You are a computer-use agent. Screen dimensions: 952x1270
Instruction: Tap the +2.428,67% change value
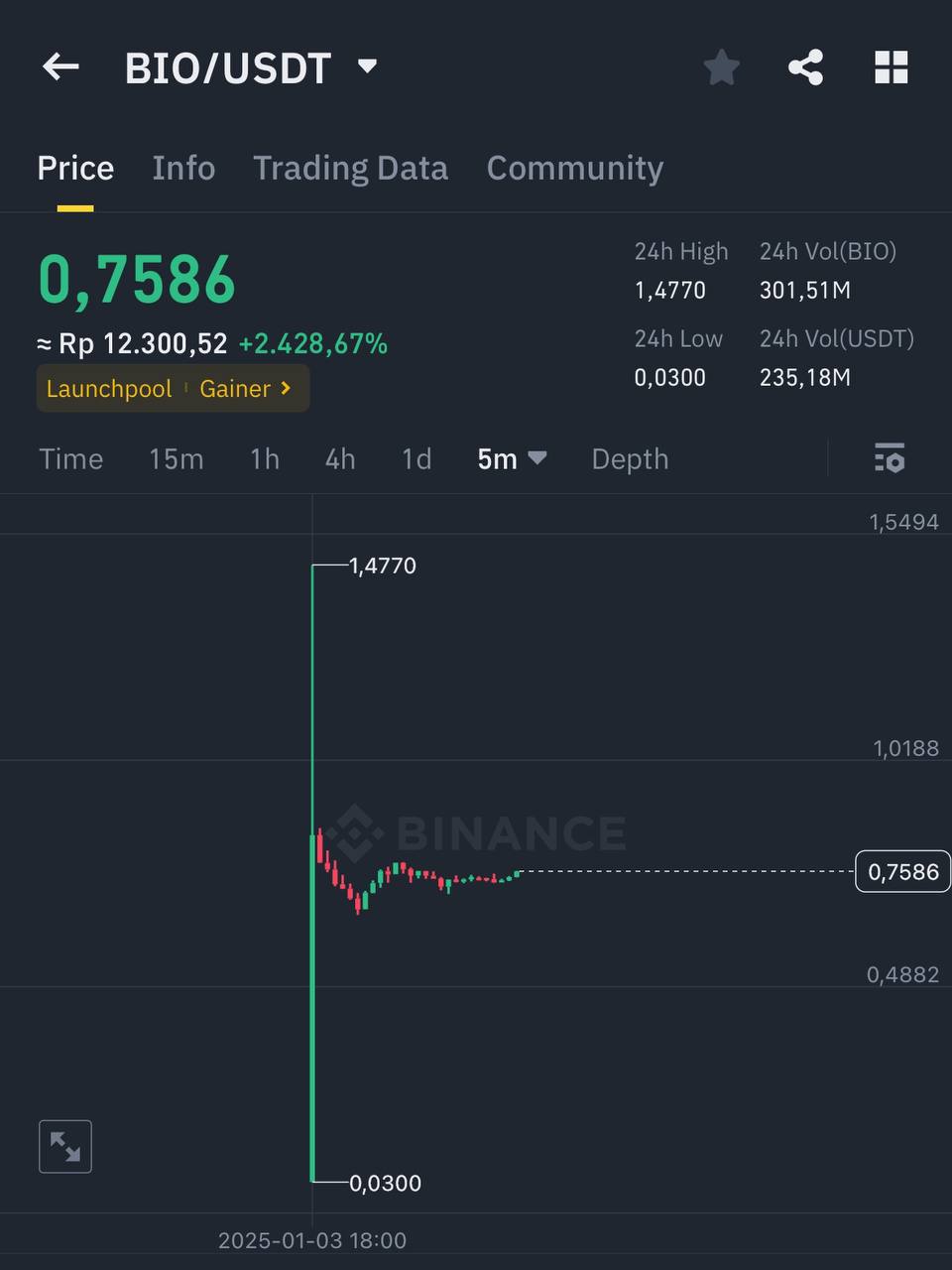click(313, 343)
